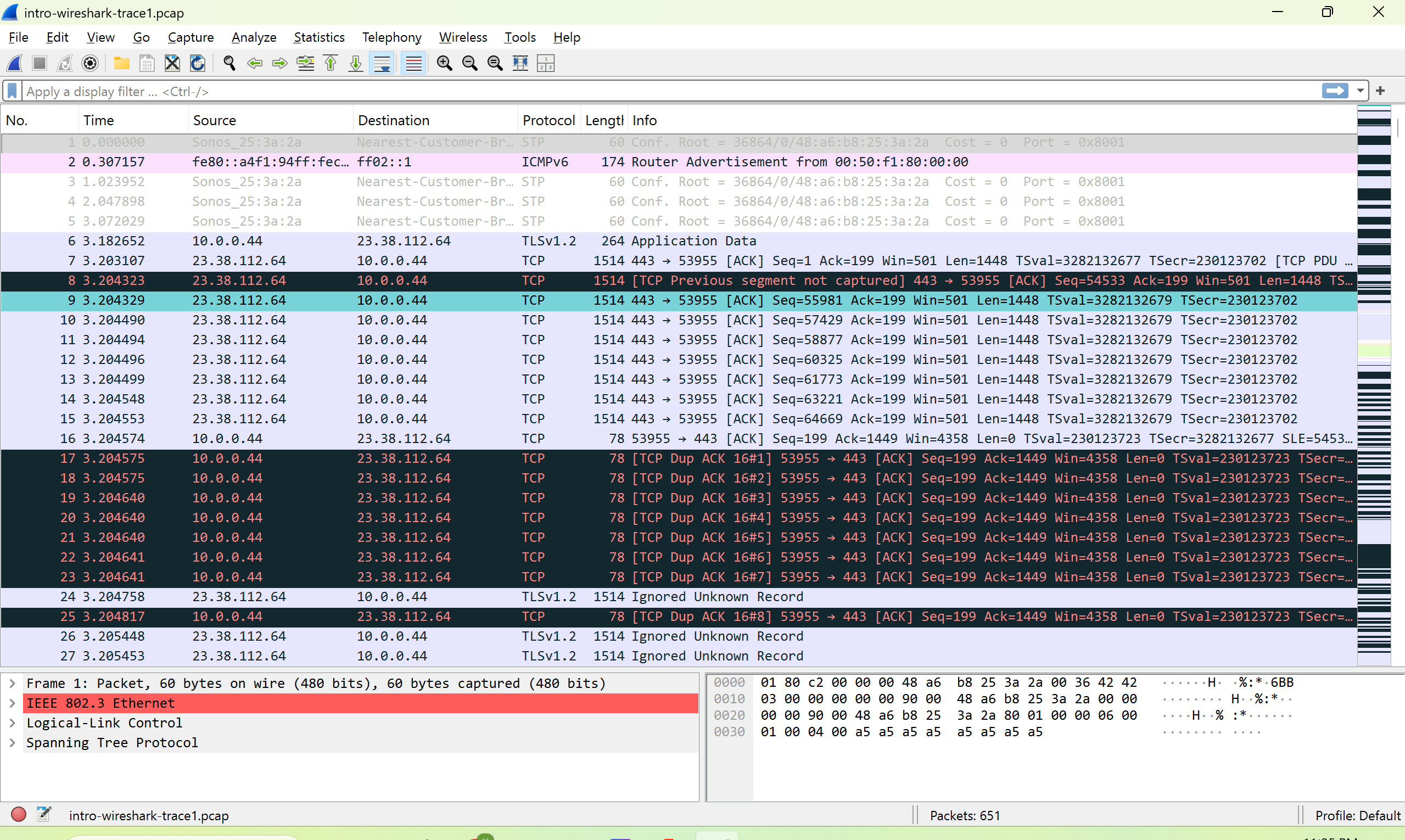Save this capture file icon

click(147, 63)
